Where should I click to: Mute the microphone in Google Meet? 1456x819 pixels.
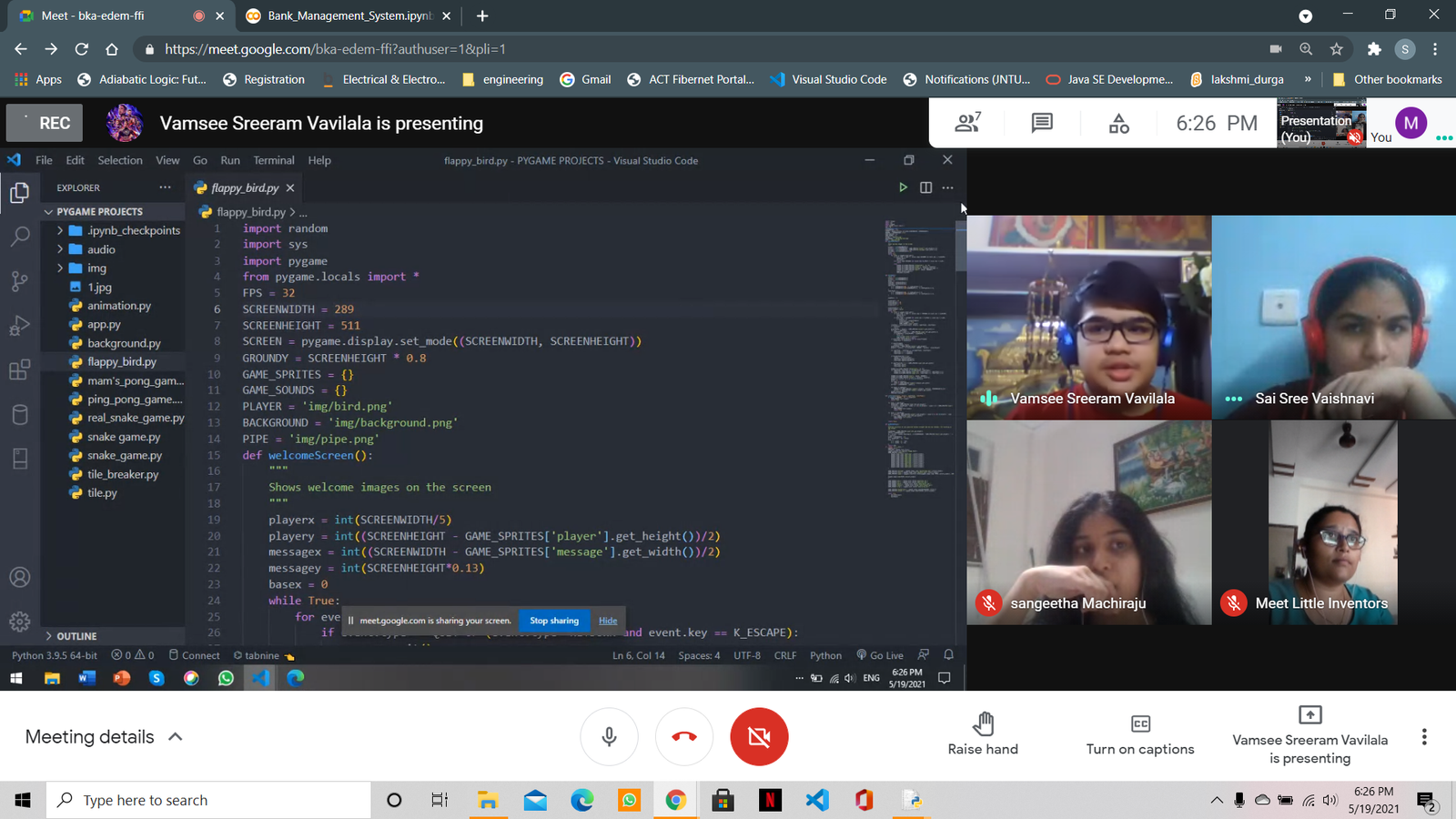[x=609, y=736]
